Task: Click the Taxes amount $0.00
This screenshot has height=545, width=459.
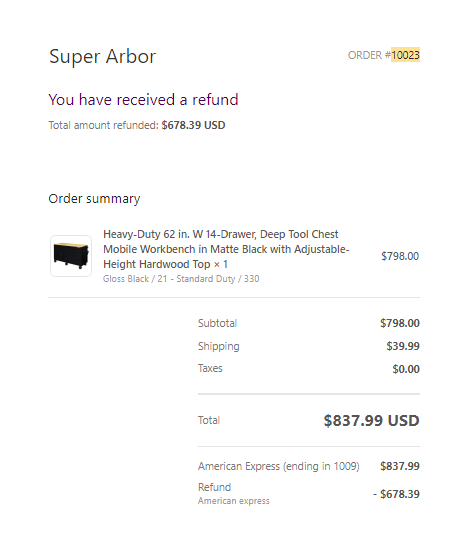Action: point(406,369)
